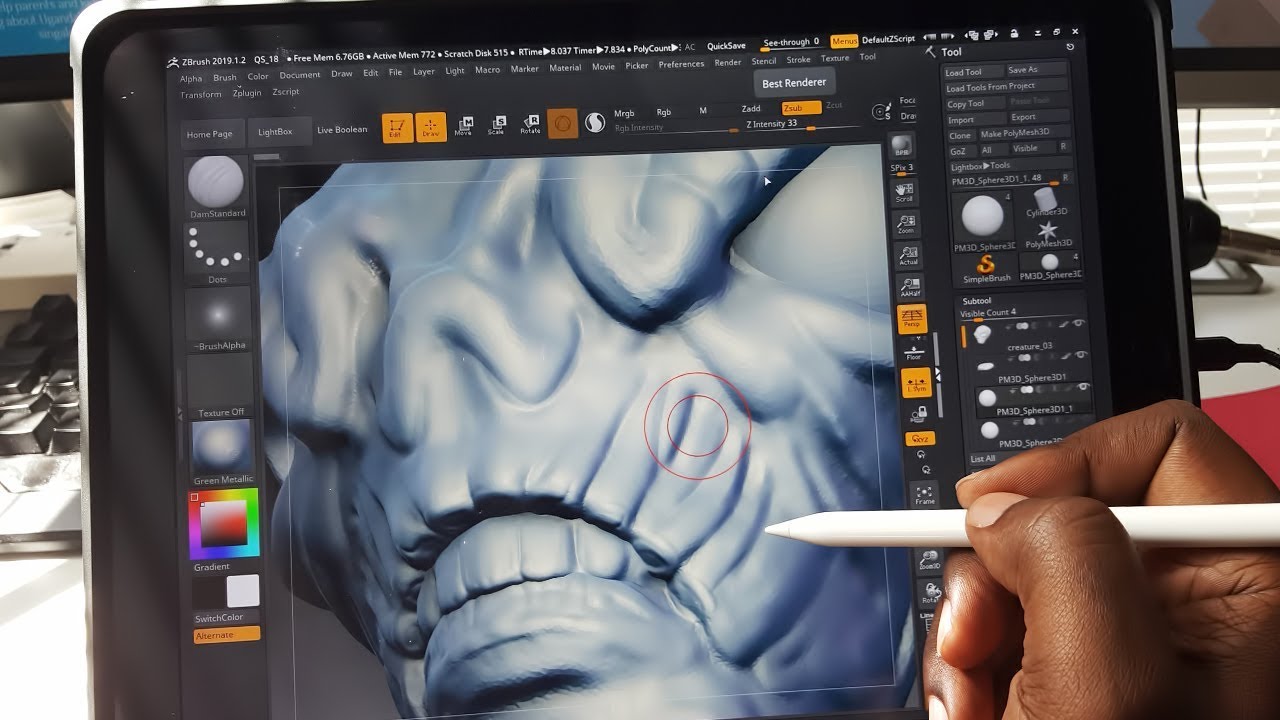Viewport: 1280px width, 720px height.
Task: Open the Material menu
Action: (565, 68)
